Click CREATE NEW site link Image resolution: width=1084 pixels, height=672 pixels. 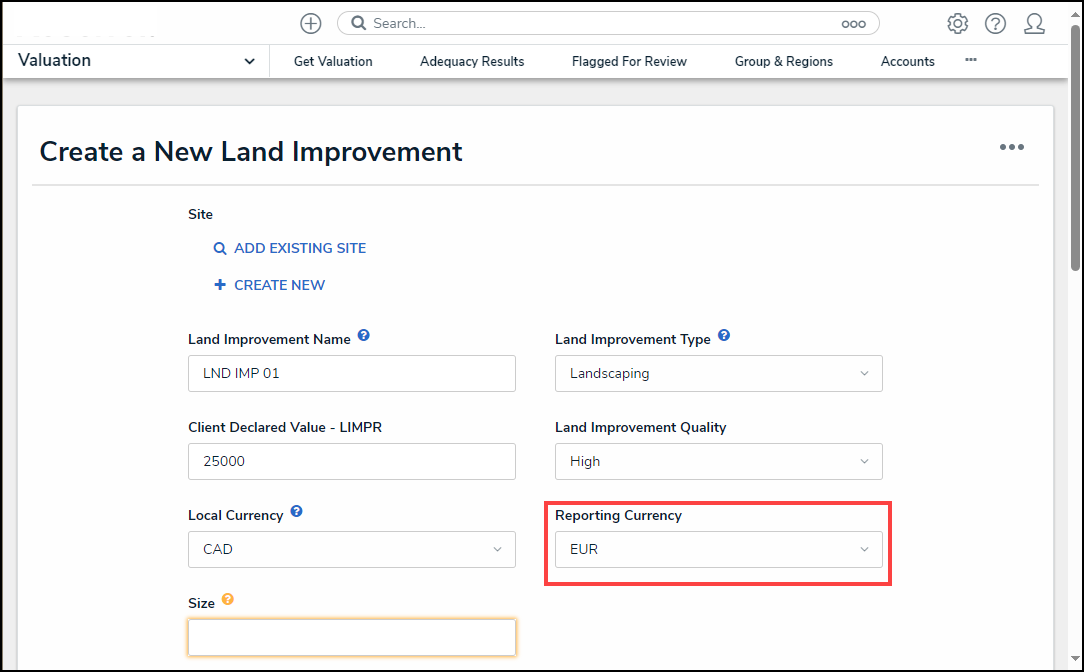tap(279, 285)
